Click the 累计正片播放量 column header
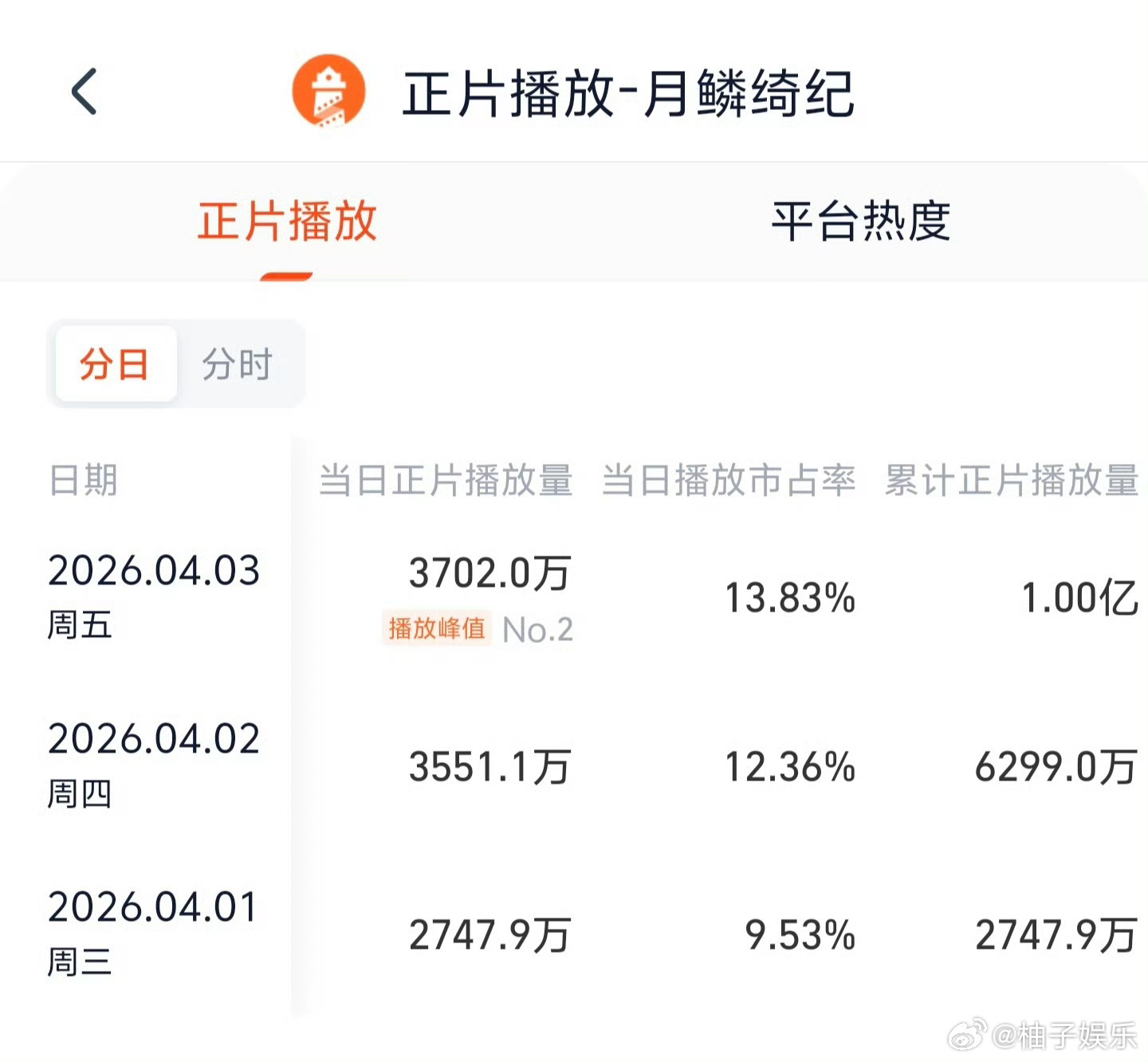This screenshot has height=1062, width=1148. (x=1011, y=479)
